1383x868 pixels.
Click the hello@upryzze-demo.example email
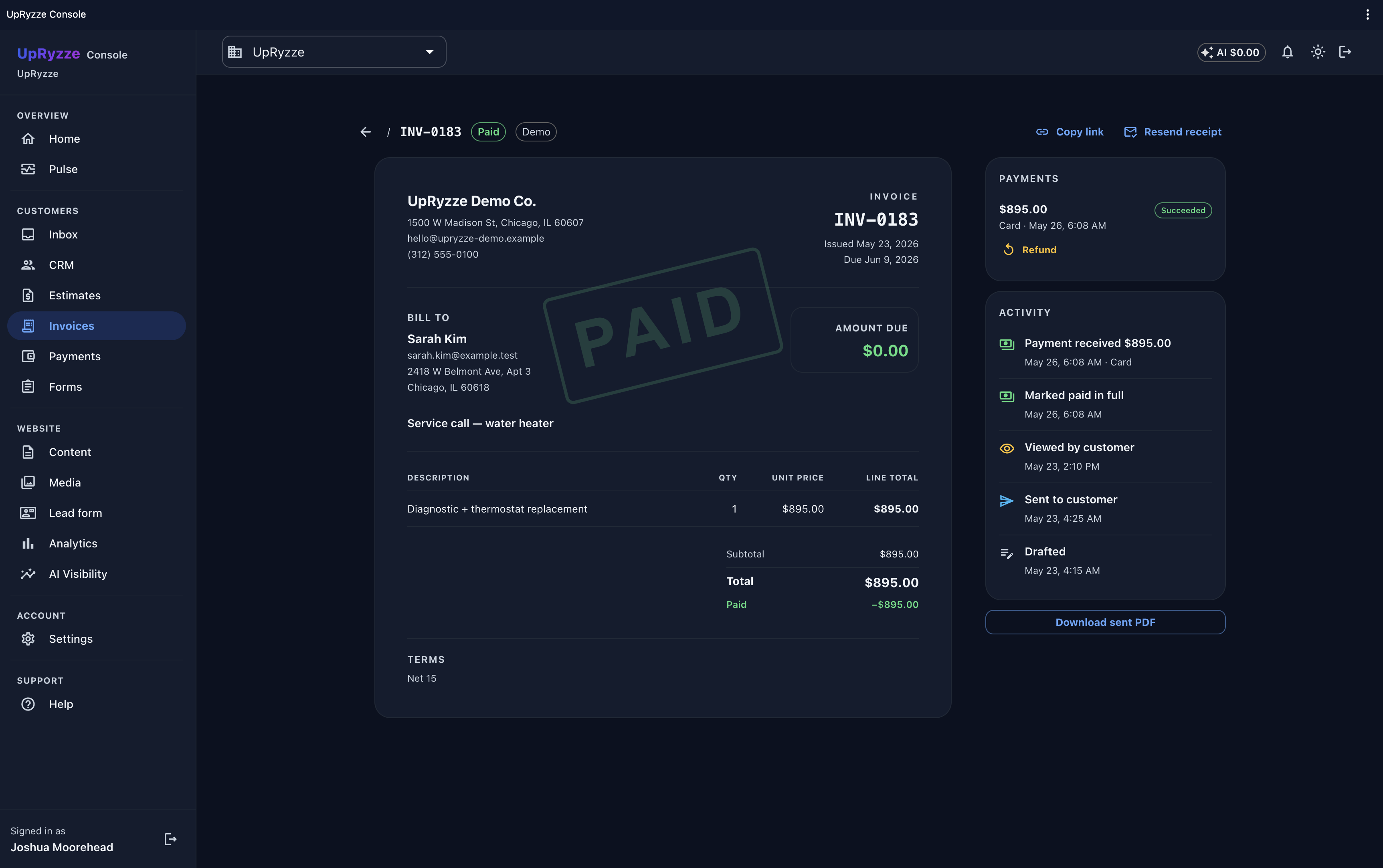(475, 238)
